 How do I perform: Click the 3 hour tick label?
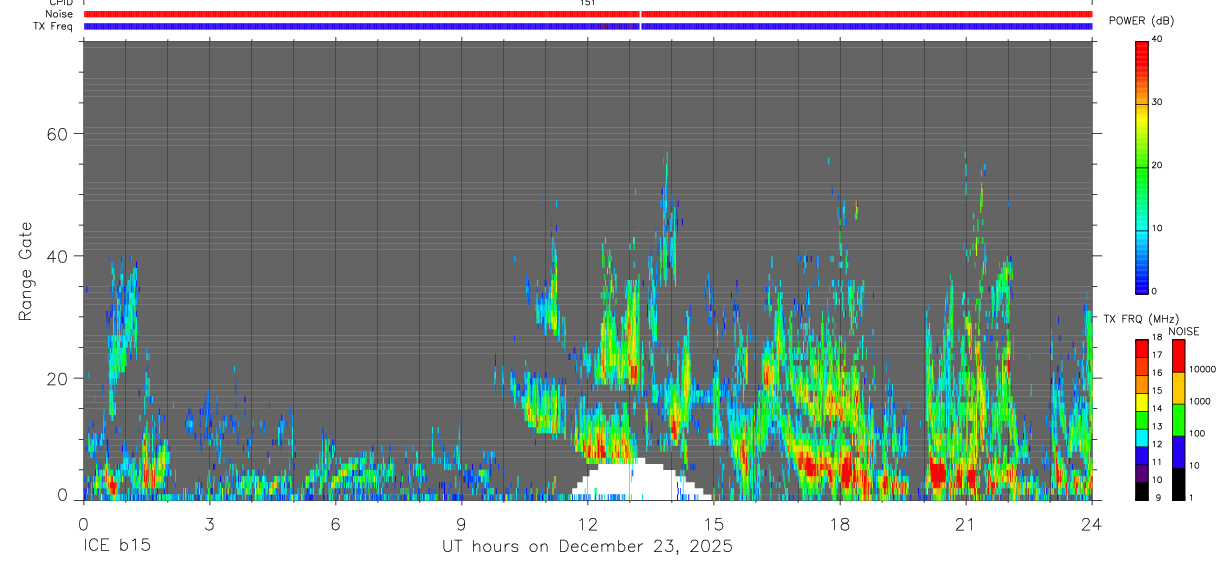[210, 523]
